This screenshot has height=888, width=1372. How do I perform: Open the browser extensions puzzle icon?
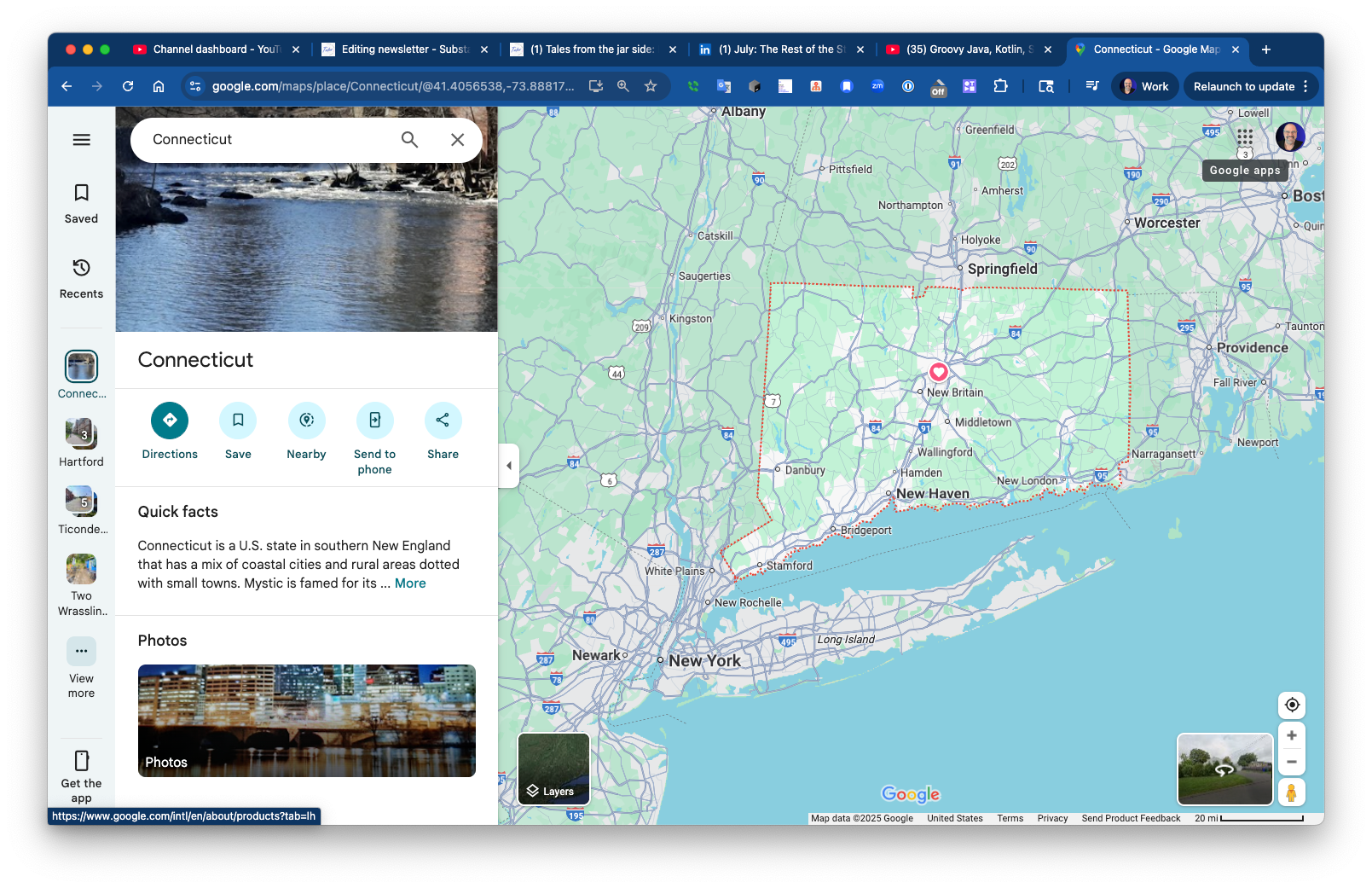pyautogui.click(x=1001, y=86)
